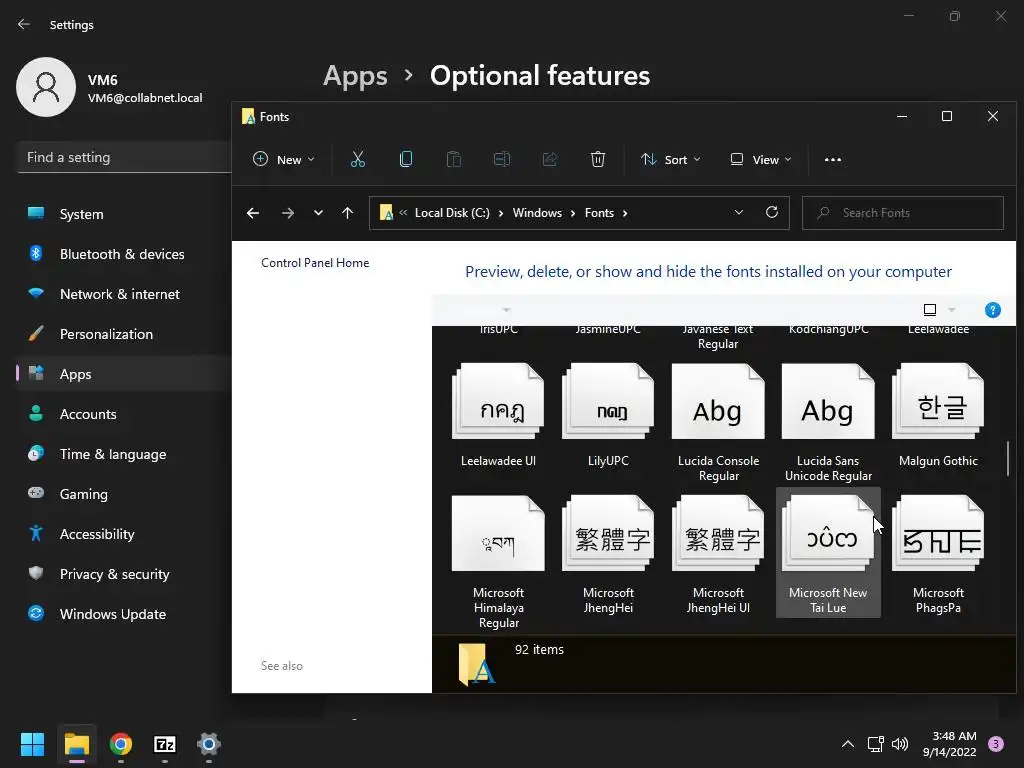
Task: Click the Share icon in Fonts toolbar
Action: pos(550,159)
